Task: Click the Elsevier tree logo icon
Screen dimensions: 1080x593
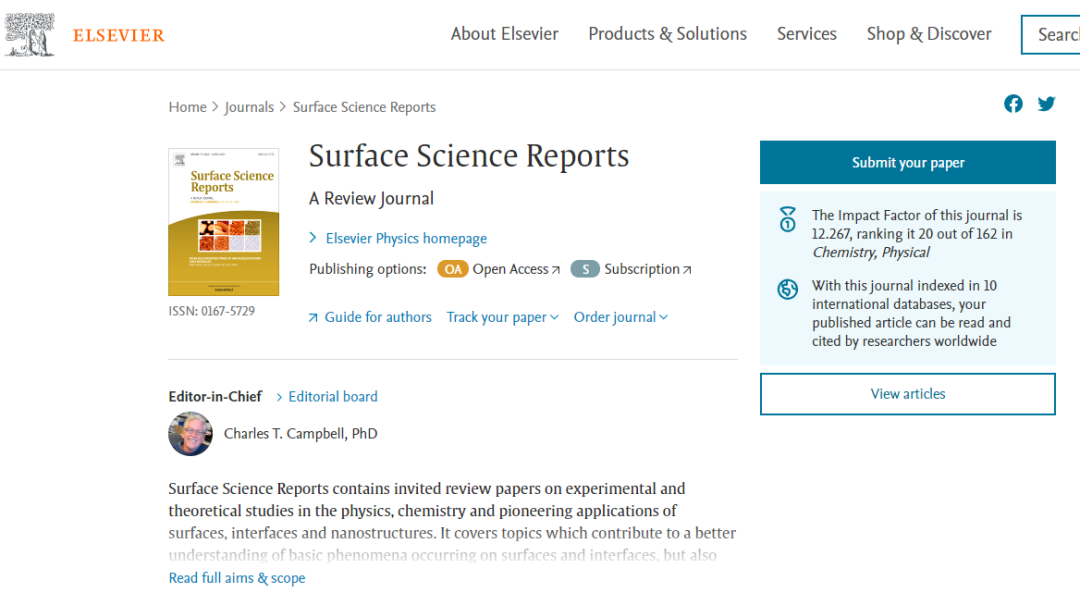Action: click(30, 35)
